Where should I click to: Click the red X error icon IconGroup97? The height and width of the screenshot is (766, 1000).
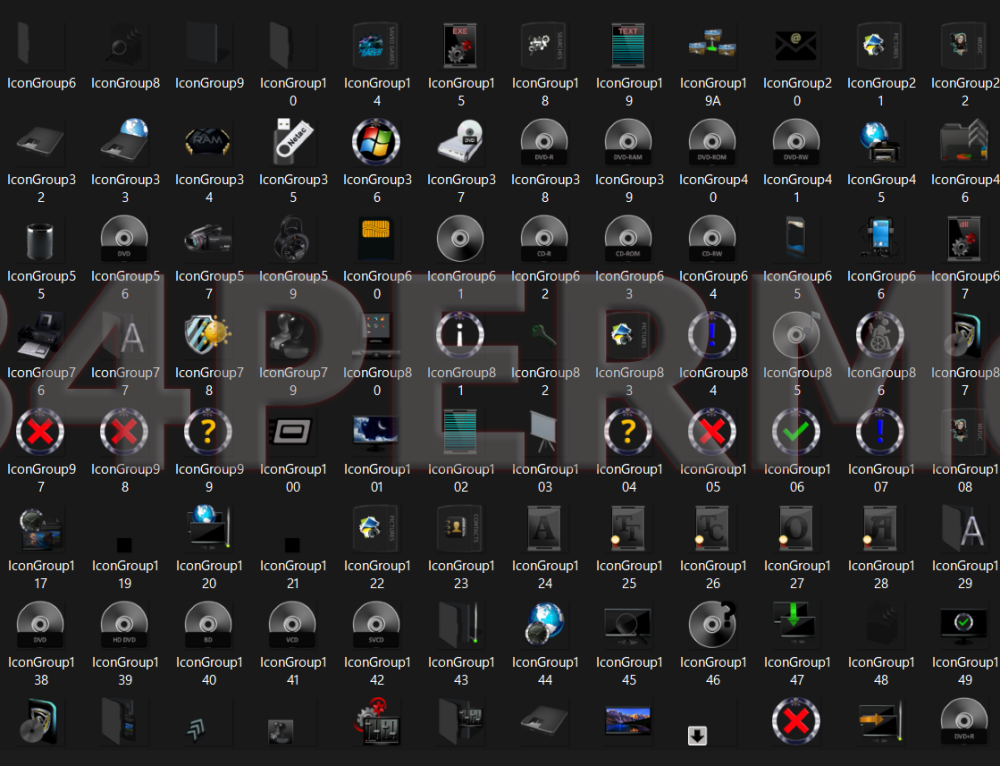point(41,430)
